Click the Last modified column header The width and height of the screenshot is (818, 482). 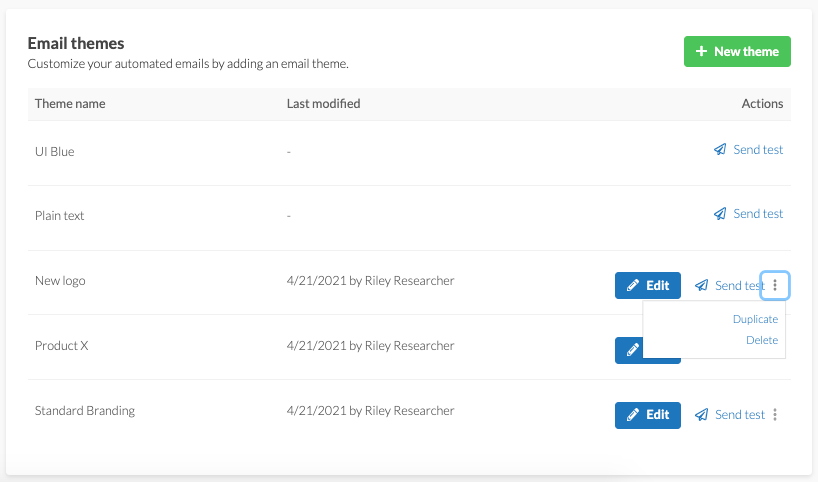pyautogui.click(x=323, y=104)
